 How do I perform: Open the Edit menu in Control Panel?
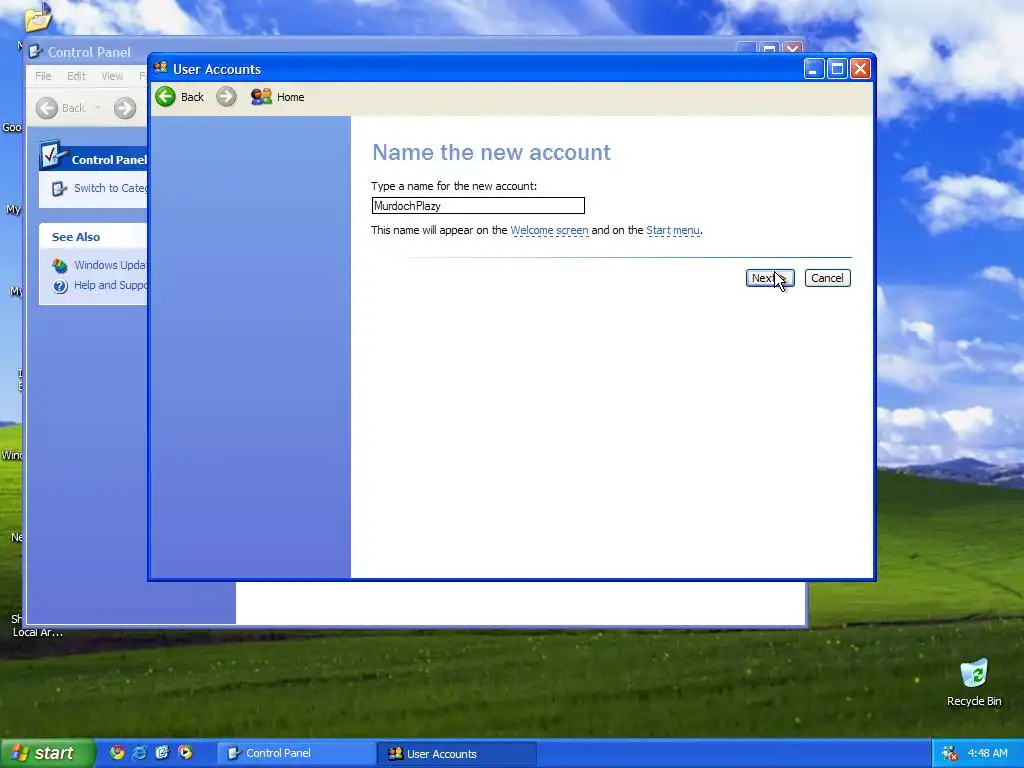click(x=76, y=76)
